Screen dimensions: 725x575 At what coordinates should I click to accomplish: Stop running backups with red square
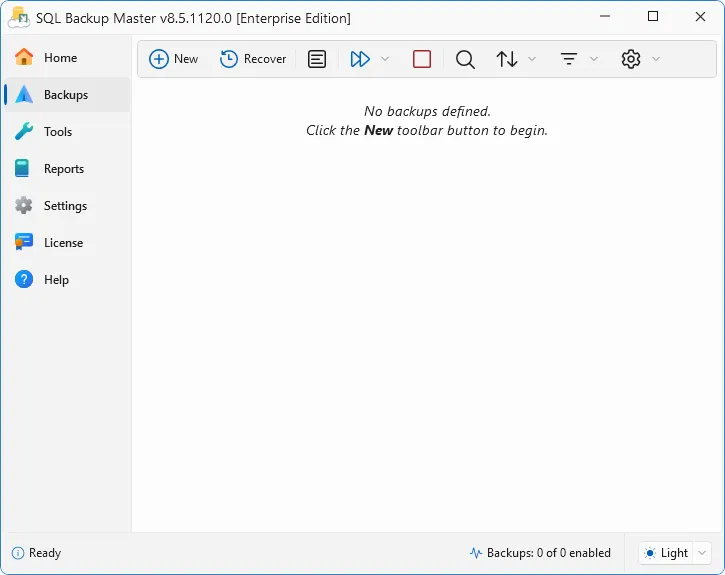tap(422, 59)
